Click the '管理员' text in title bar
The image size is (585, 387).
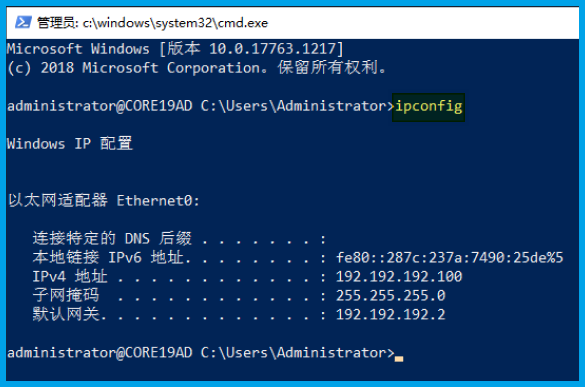point(56,23)
